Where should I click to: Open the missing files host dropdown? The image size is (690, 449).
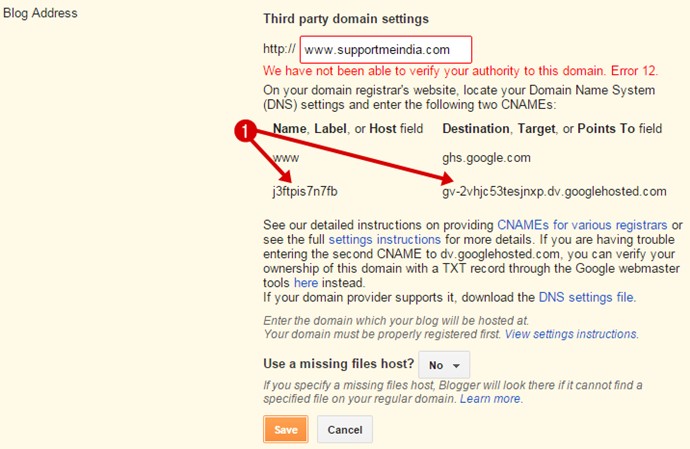point(444,365)
